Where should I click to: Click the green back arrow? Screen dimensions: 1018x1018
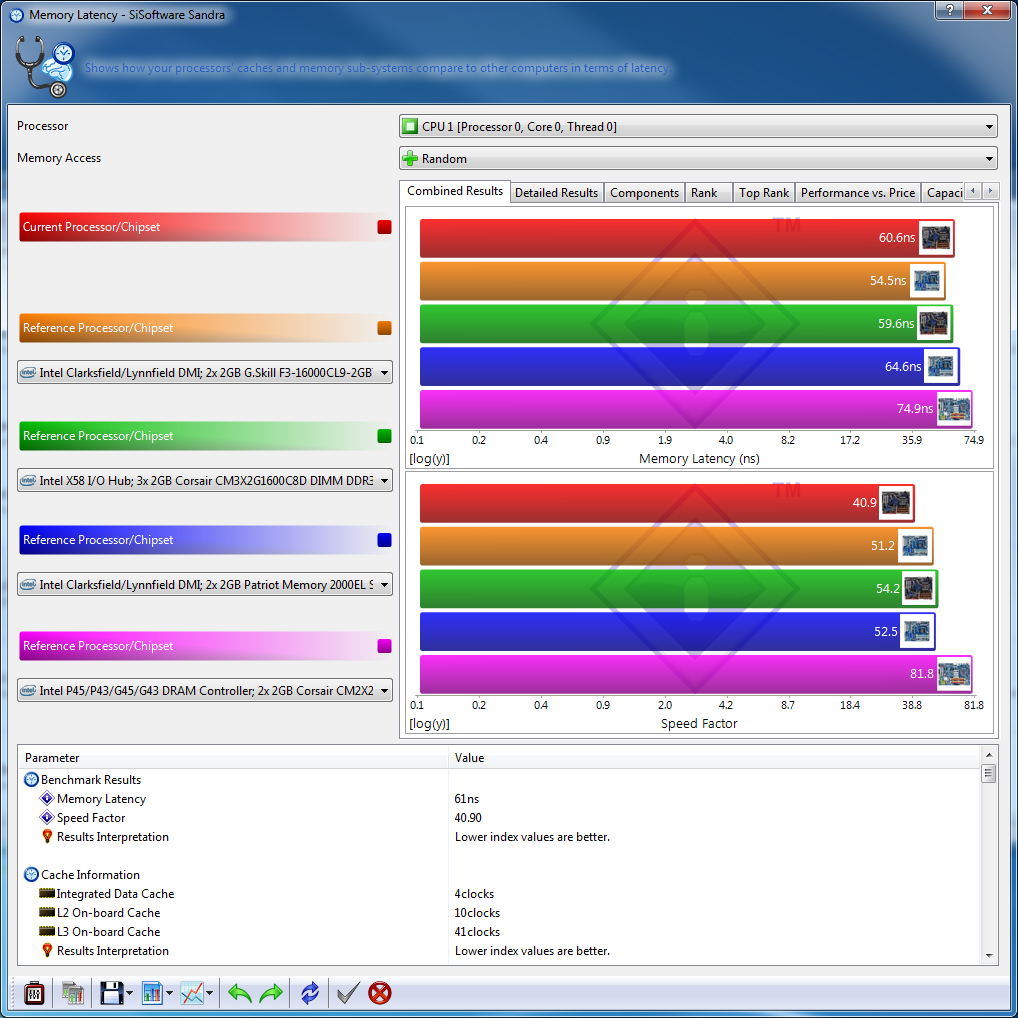point(240,993)
